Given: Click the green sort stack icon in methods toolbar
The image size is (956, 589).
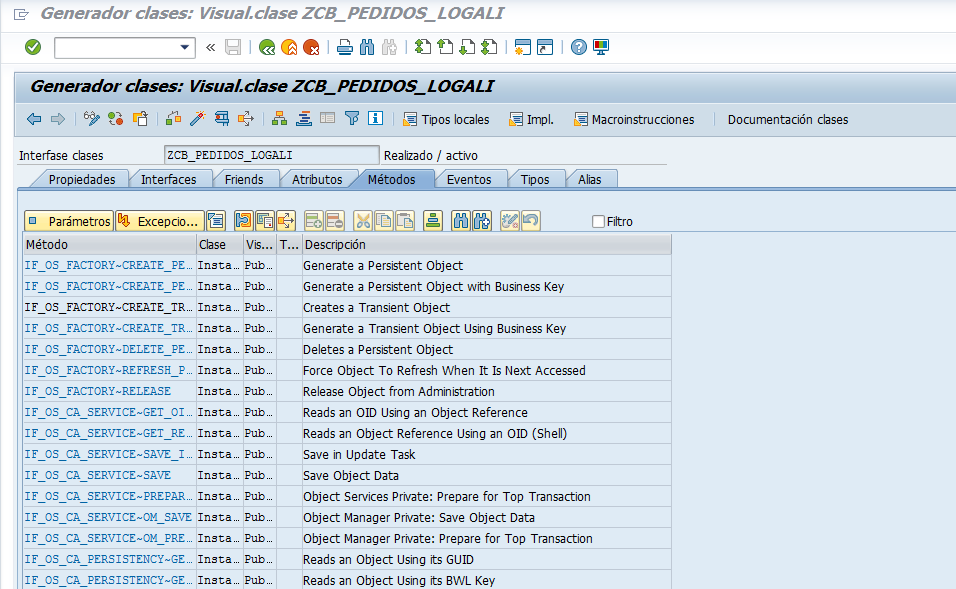Looking at the screenshot, I should pos(433,221).
